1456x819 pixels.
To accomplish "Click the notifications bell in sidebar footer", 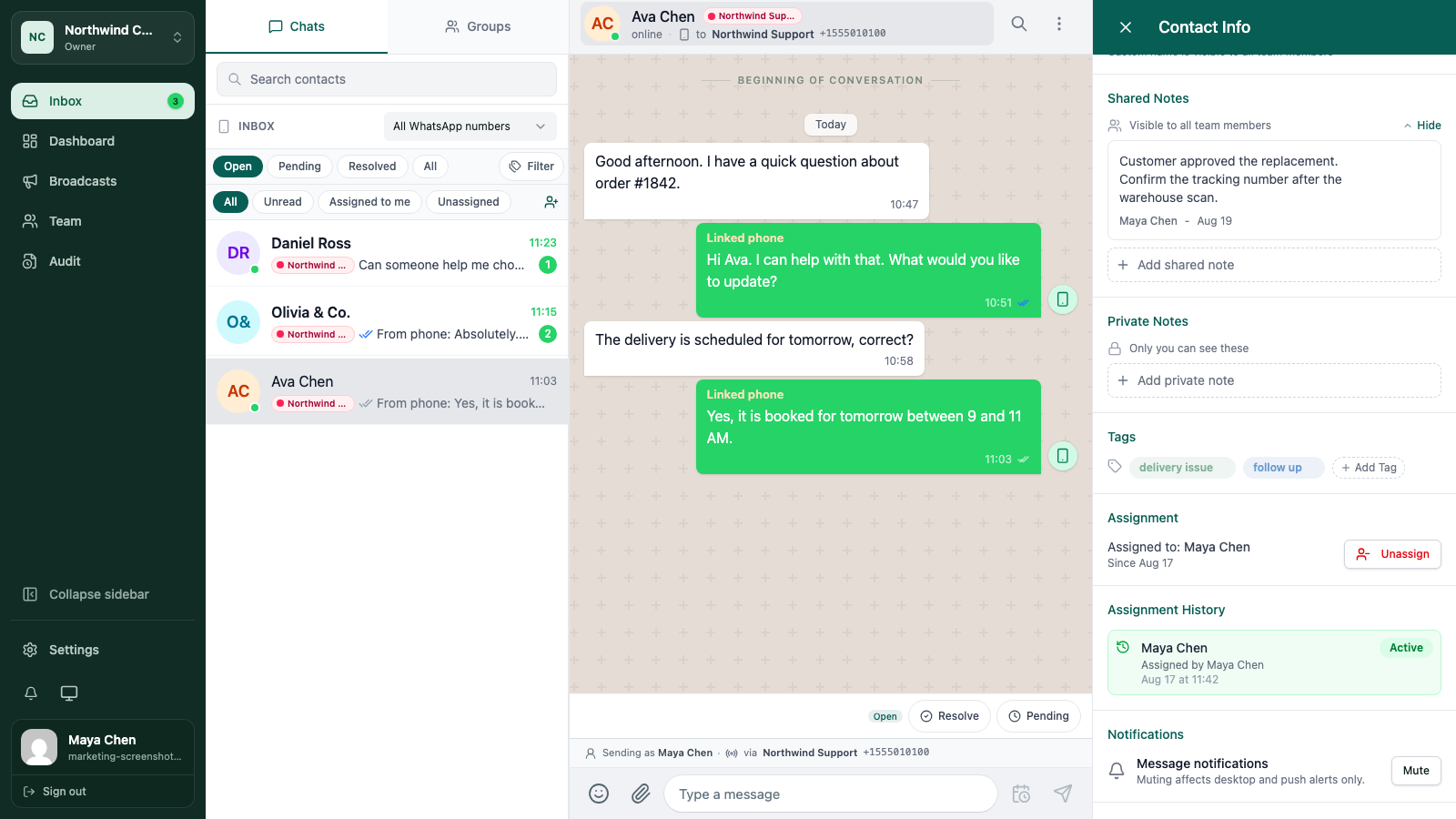I will tap(31, 693).
